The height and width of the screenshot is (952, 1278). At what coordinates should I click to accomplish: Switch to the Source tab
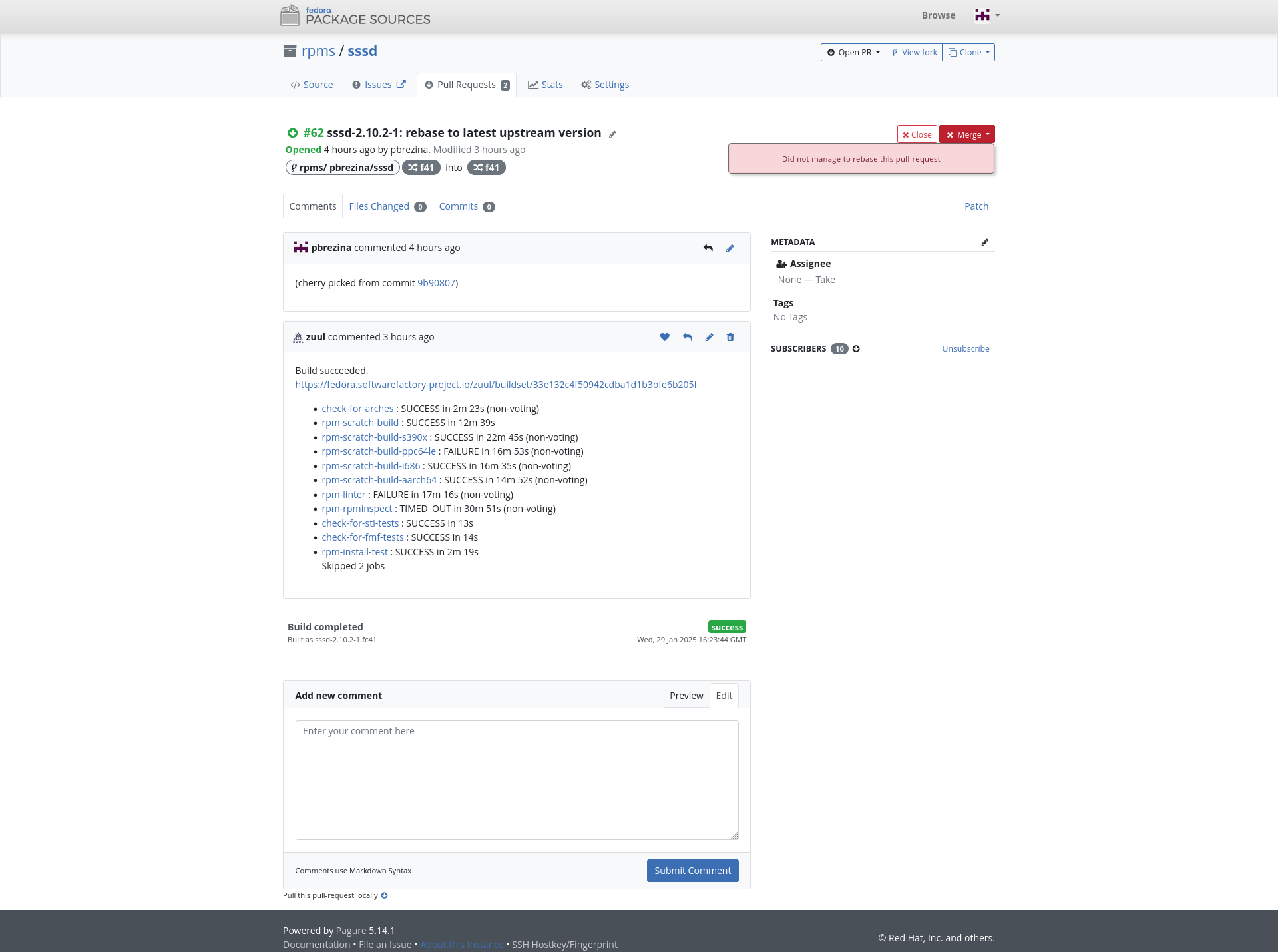312,85
